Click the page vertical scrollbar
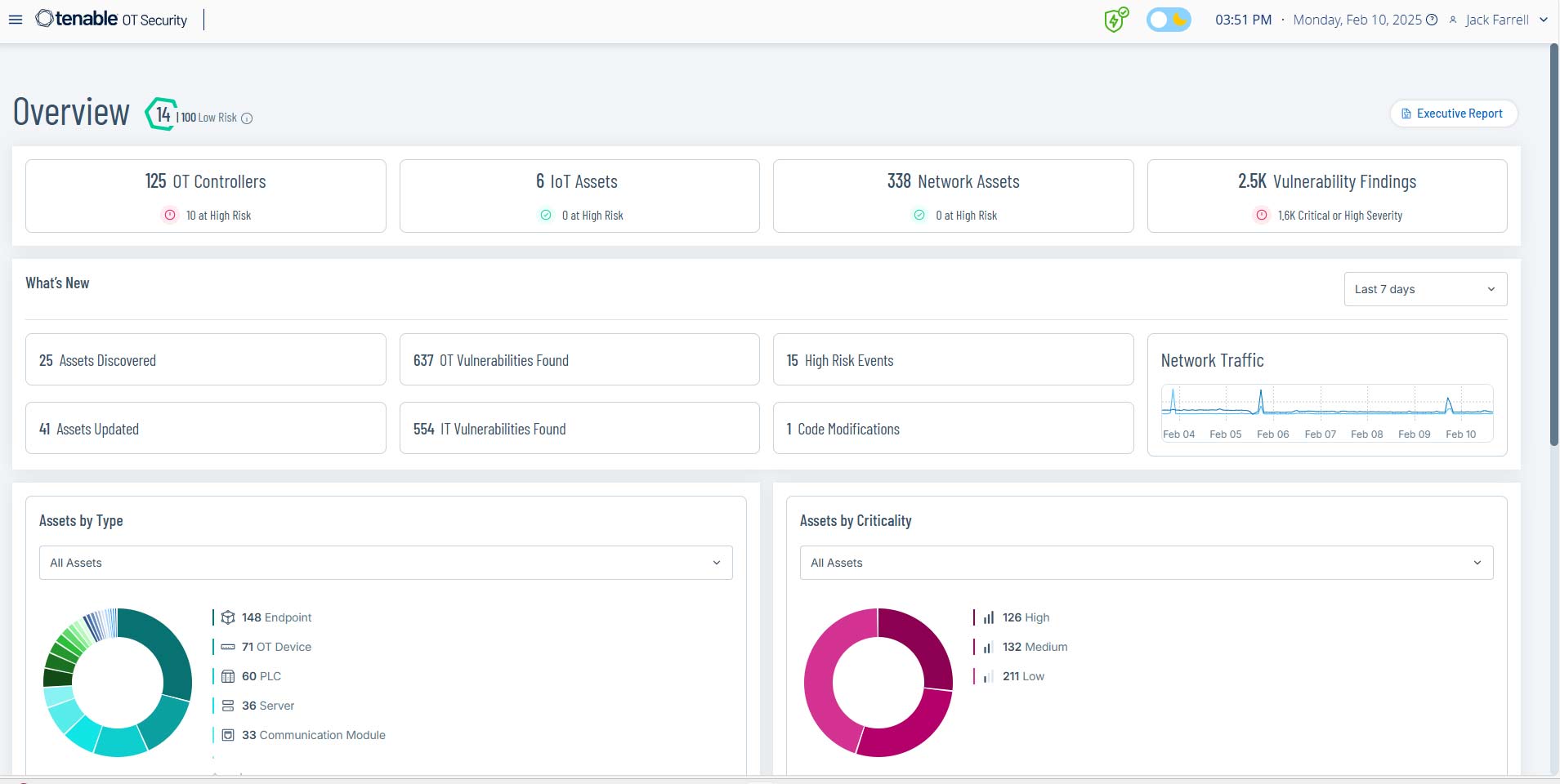The height and width of the screenshot is (784, 1560). coord(1553,245)
